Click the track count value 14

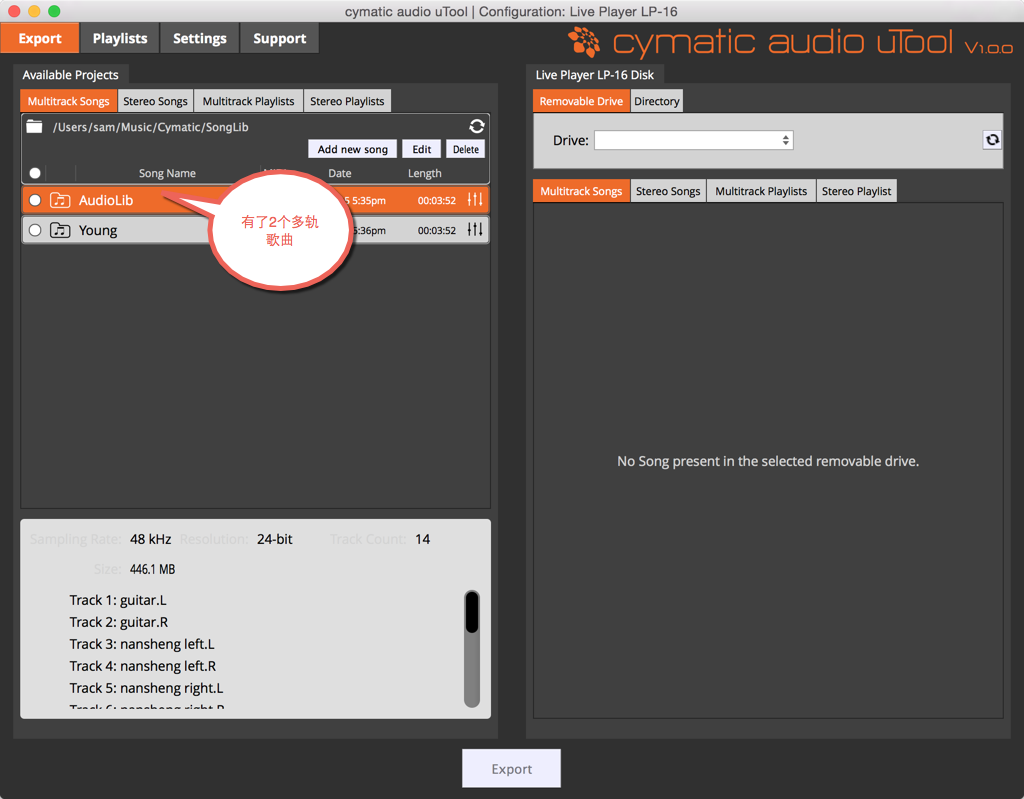423,539
